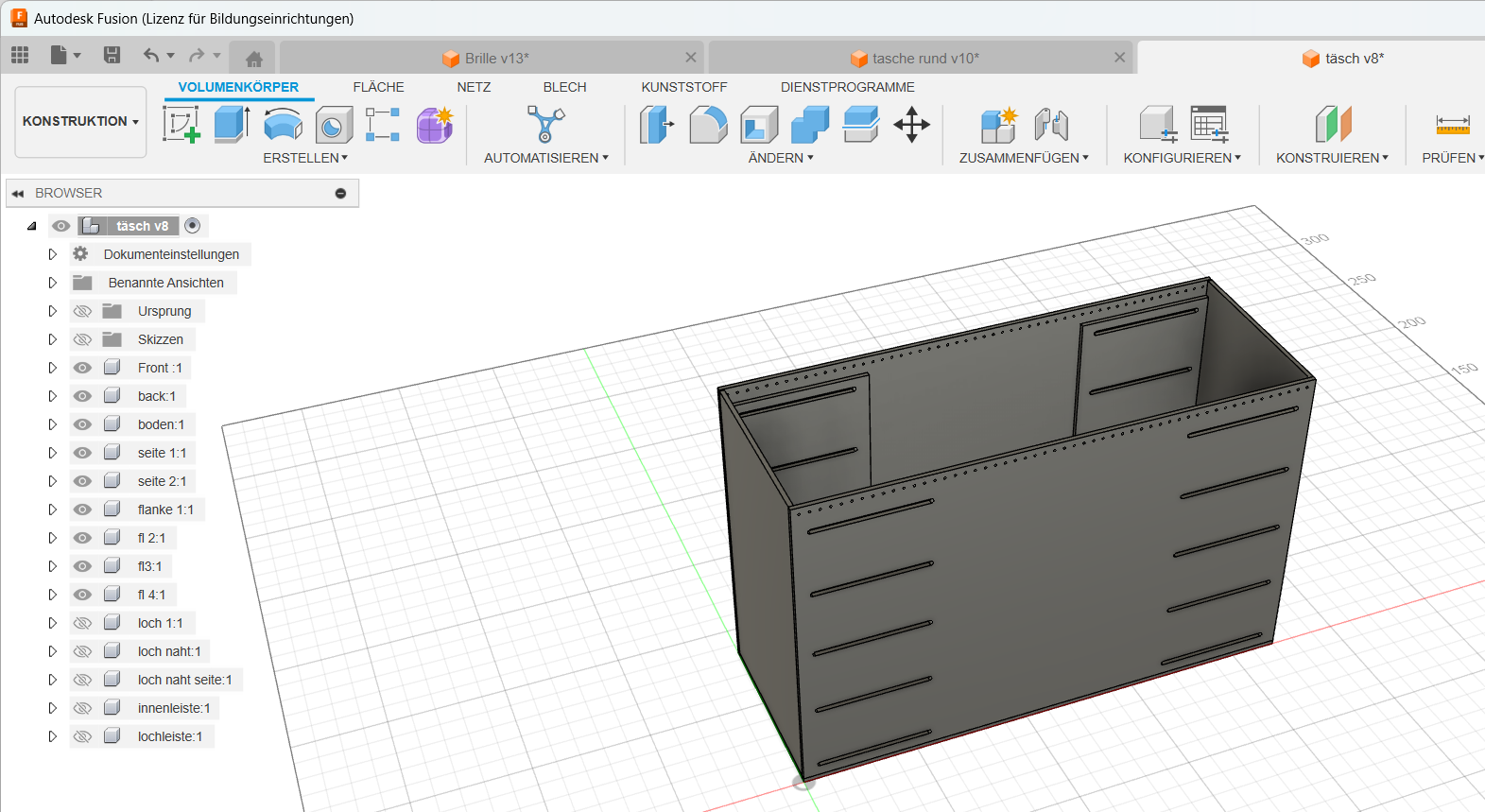Click the Automate tool icon

pos(545,124)
